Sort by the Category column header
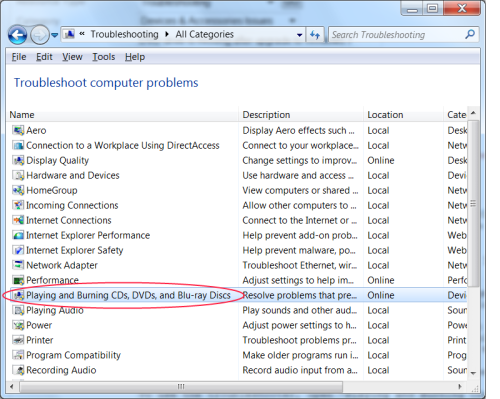The height and width of the screenshot is (399, 500). point(456,115)
